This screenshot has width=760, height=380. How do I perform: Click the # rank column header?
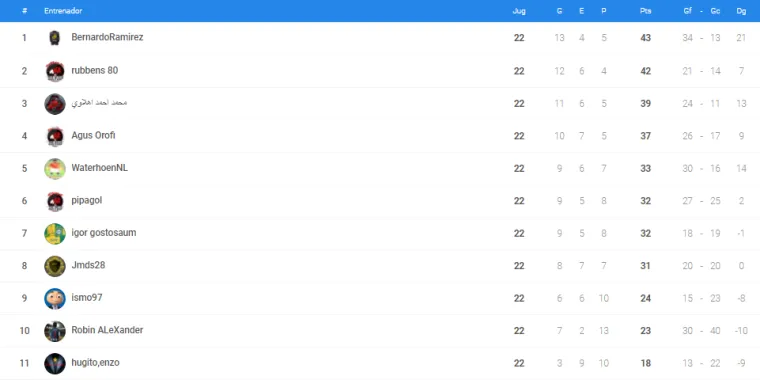tap(24, 11)
